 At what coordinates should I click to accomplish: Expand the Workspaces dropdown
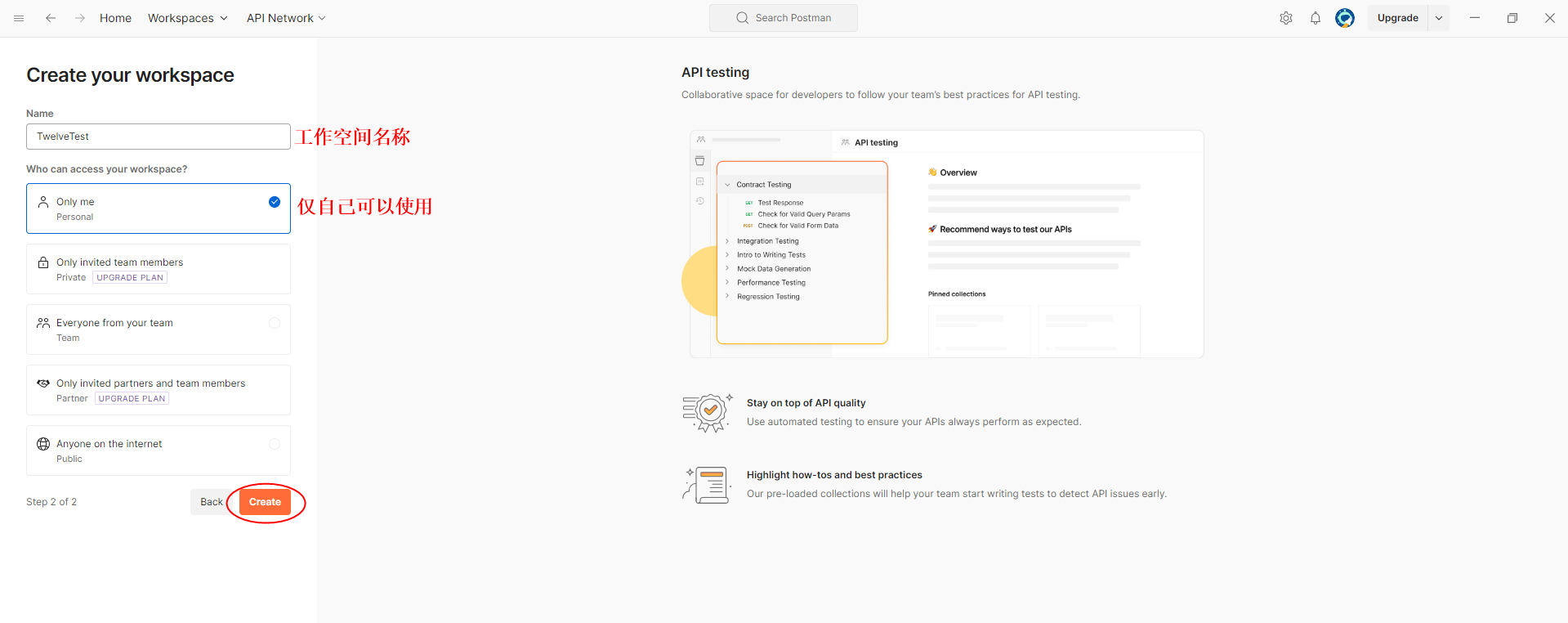[188, 18]
